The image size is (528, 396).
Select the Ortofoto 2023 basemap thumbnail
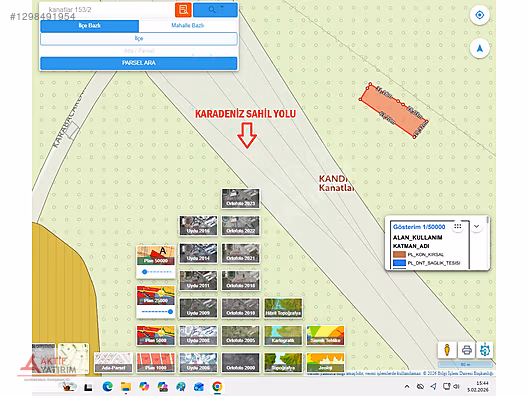click(x=240, y=198)
